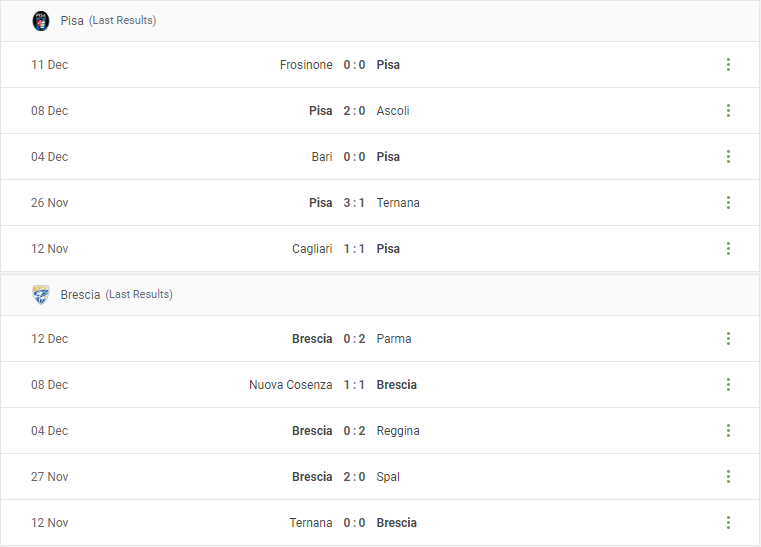Select the Brescia Last Results heading

point(116,295)
